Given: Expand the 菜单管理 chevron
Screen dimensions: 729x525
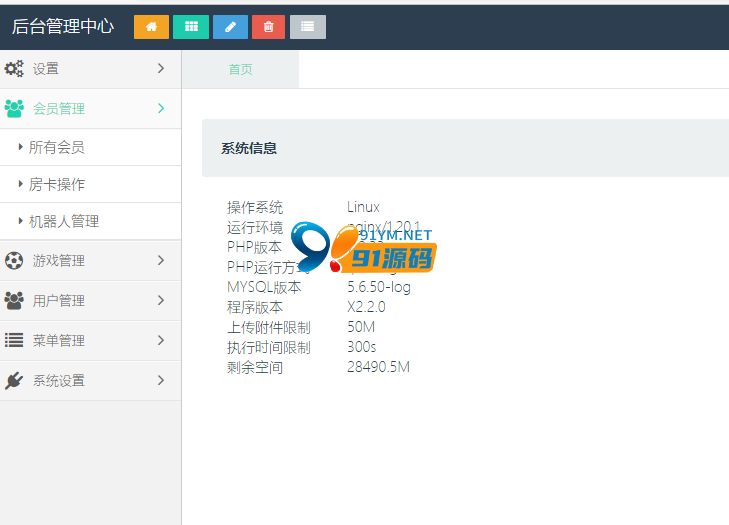Looking at the screenshot, I should (161, 340).
